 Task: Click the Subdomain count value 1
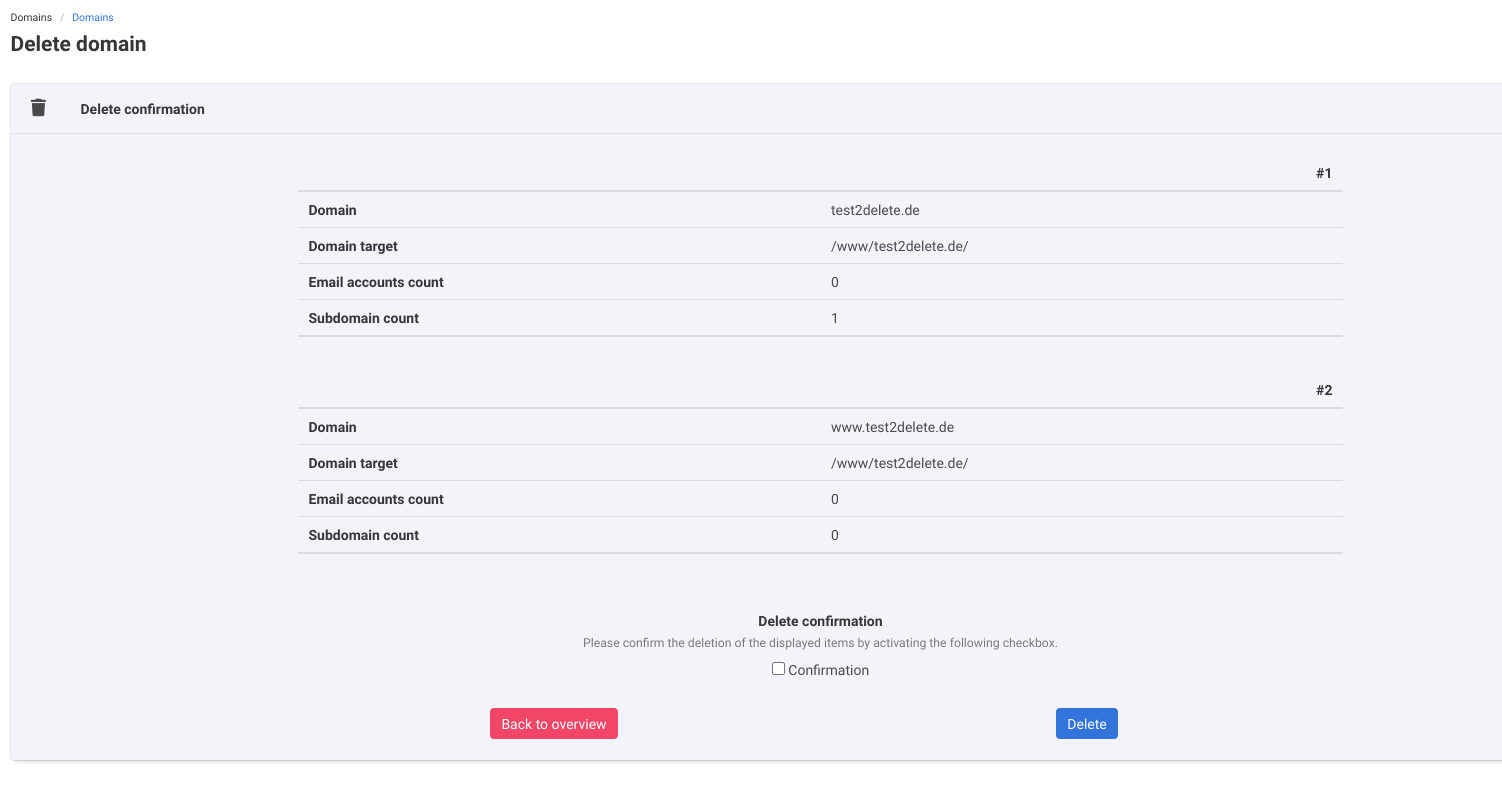(835, 318)
